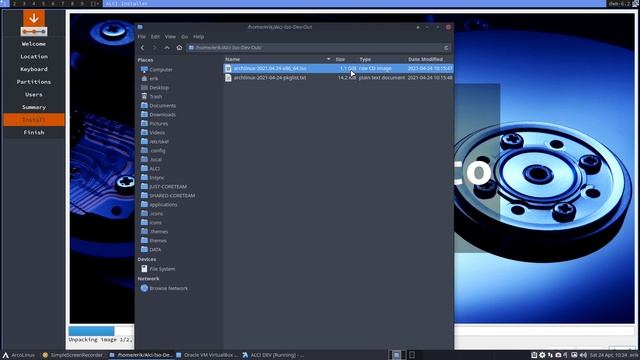Open the Trash icon in the sidebar
This screenshot has width=640, height=360.
(x=144, y=96)
